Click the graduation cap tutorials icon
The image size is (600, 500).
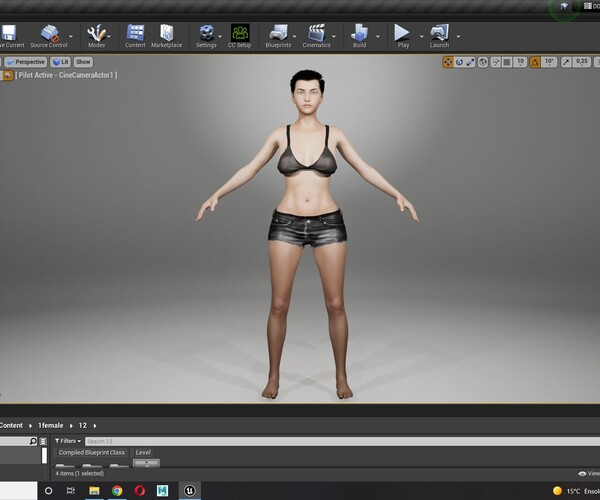tap(564, 6)
